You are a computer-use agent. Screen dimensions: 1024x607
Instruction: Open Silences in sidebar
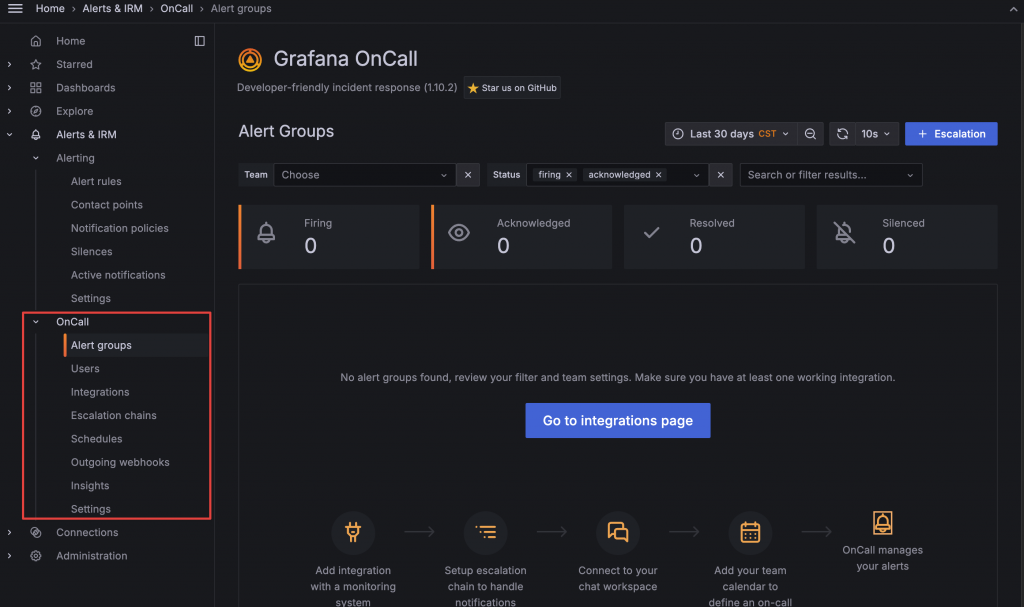[x=91, y=252]
